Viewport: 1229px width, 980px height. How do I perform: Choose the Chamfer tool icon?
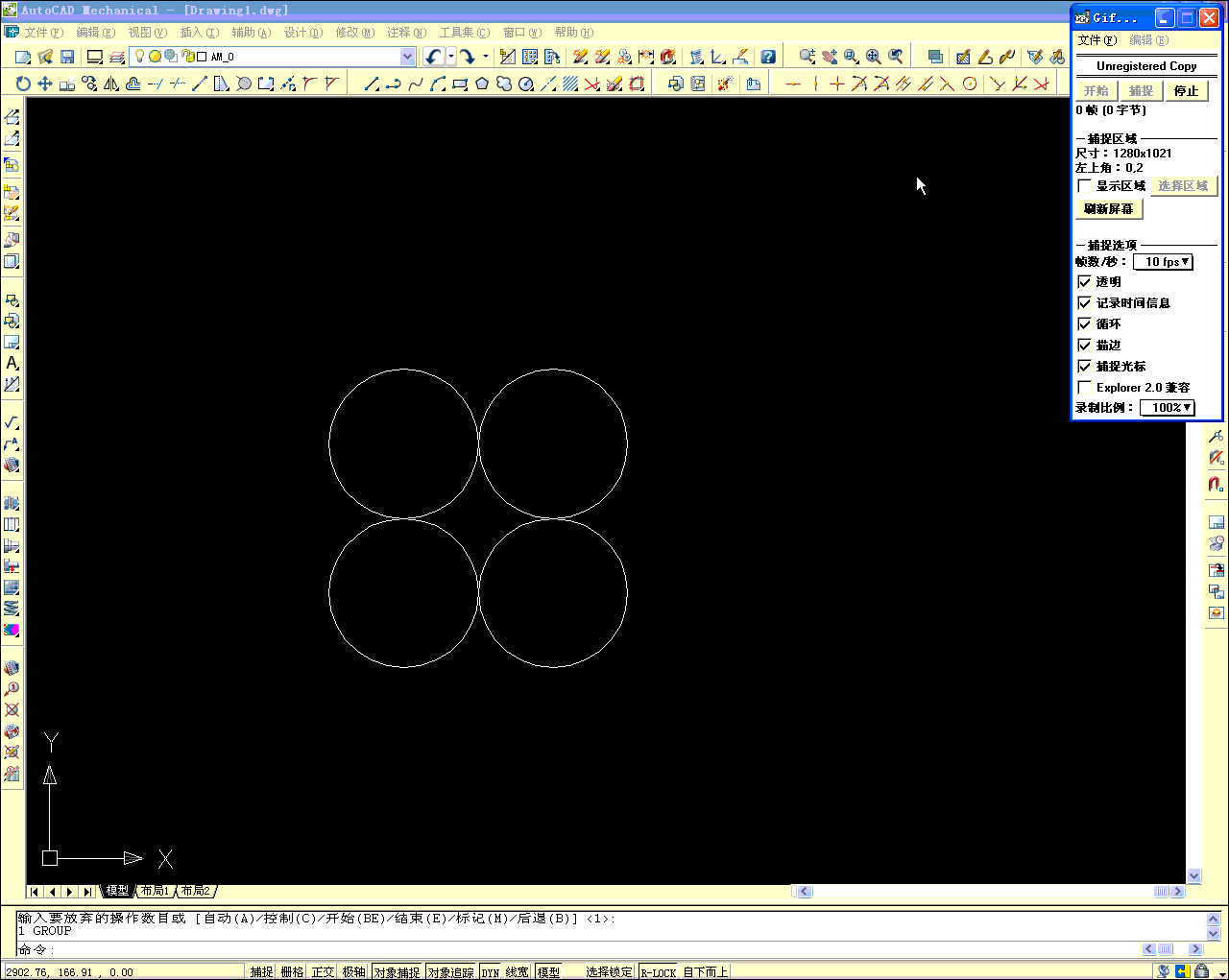pos(331,84)
